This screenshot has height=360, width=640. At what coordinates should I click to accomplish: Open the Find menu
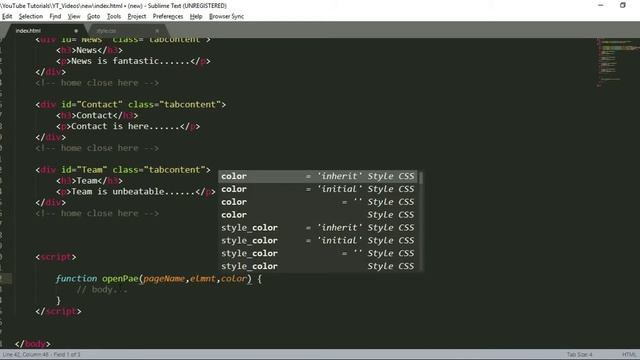(55, 16)
